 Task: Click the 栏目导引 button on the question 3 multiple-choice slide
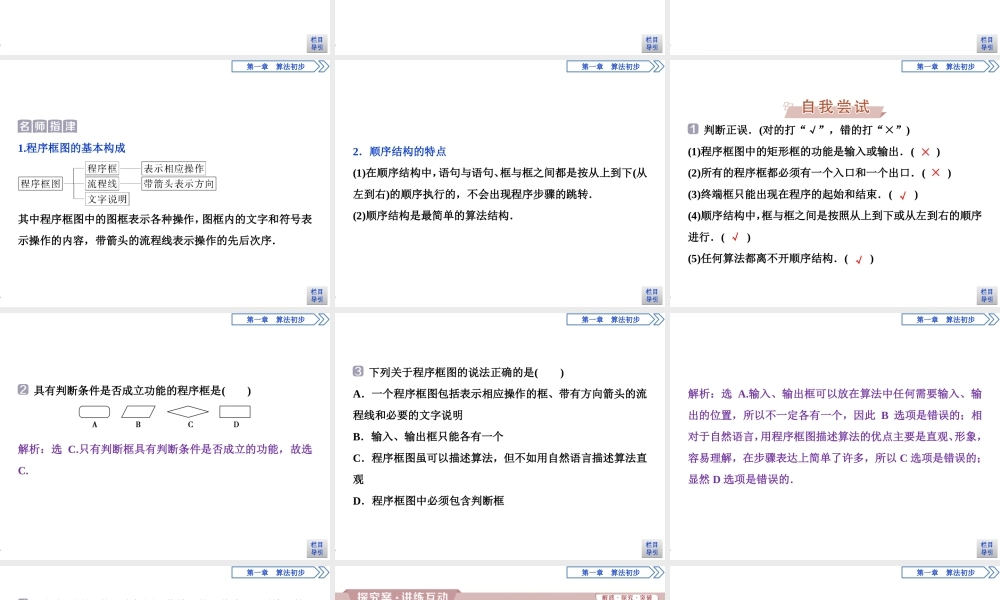point(651,548)
